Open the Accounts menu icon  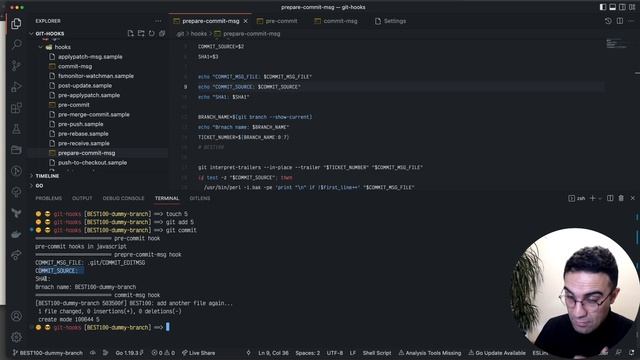pos(16,316)
